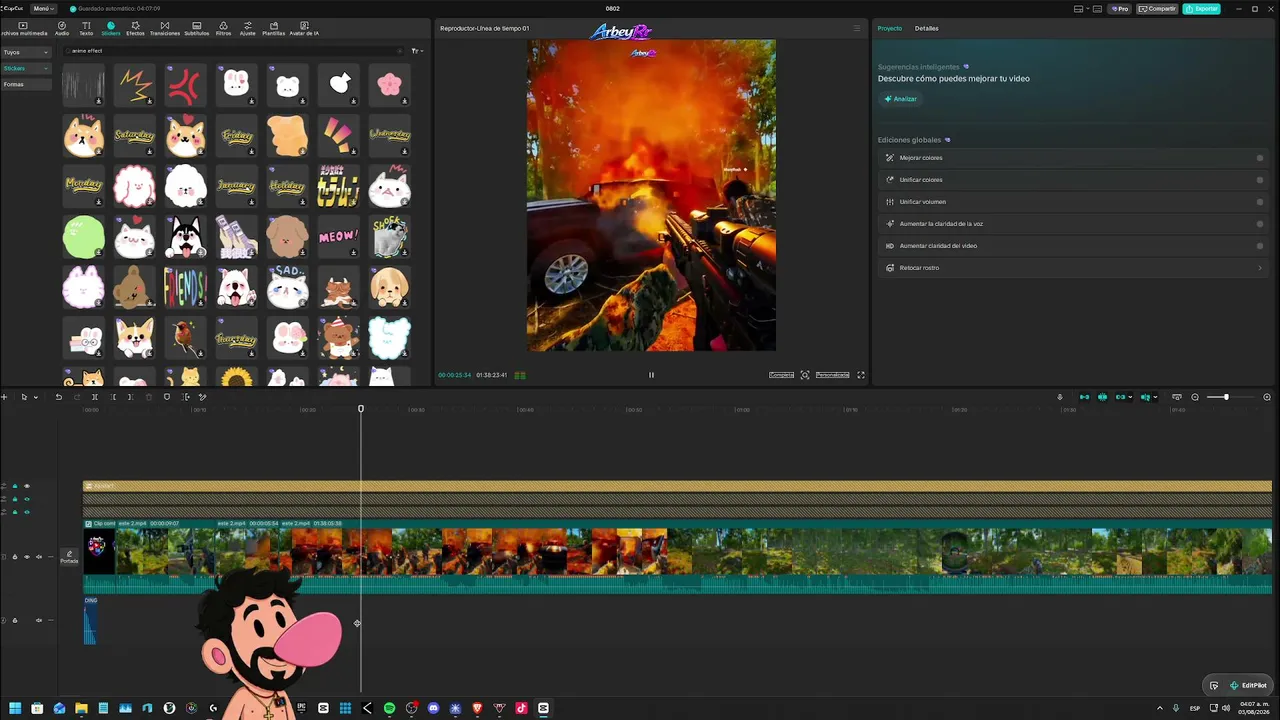
Task: Adjust the timeline zoom slider
Action: [x=1225, y=397]
